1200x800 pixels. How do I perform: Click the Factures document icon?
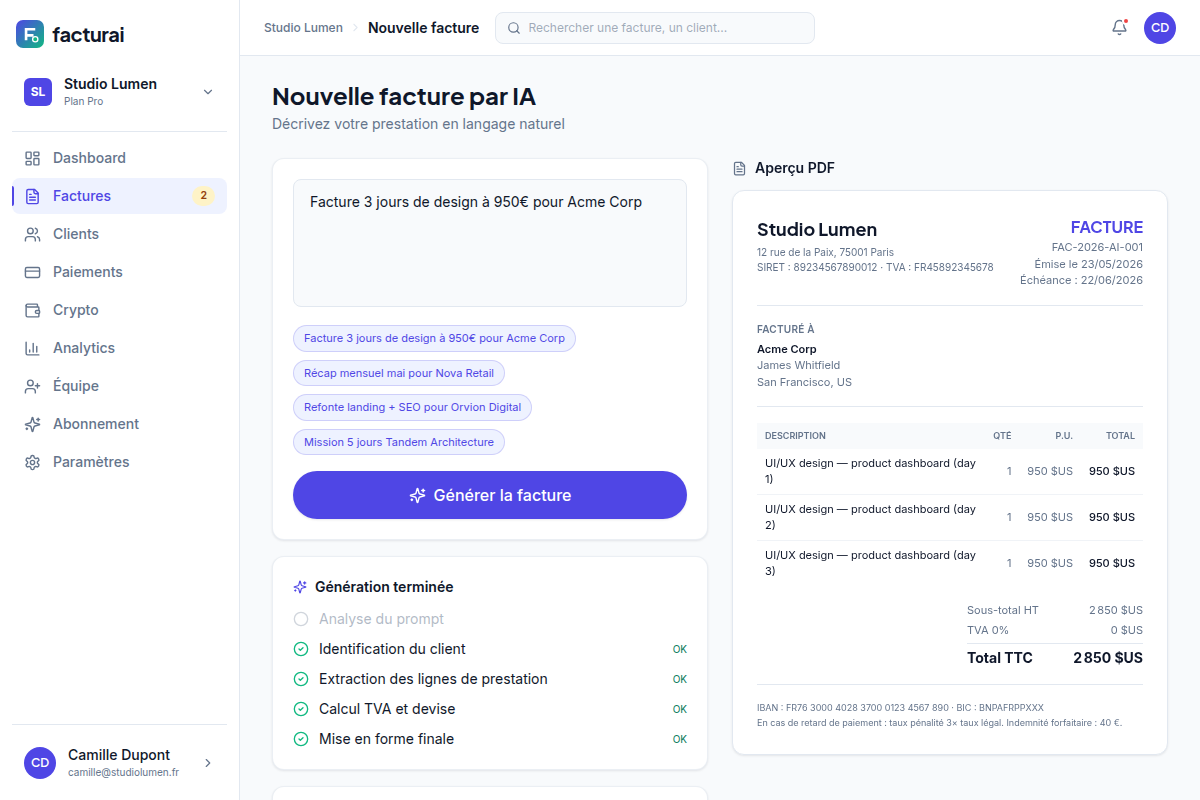(33, 196)
